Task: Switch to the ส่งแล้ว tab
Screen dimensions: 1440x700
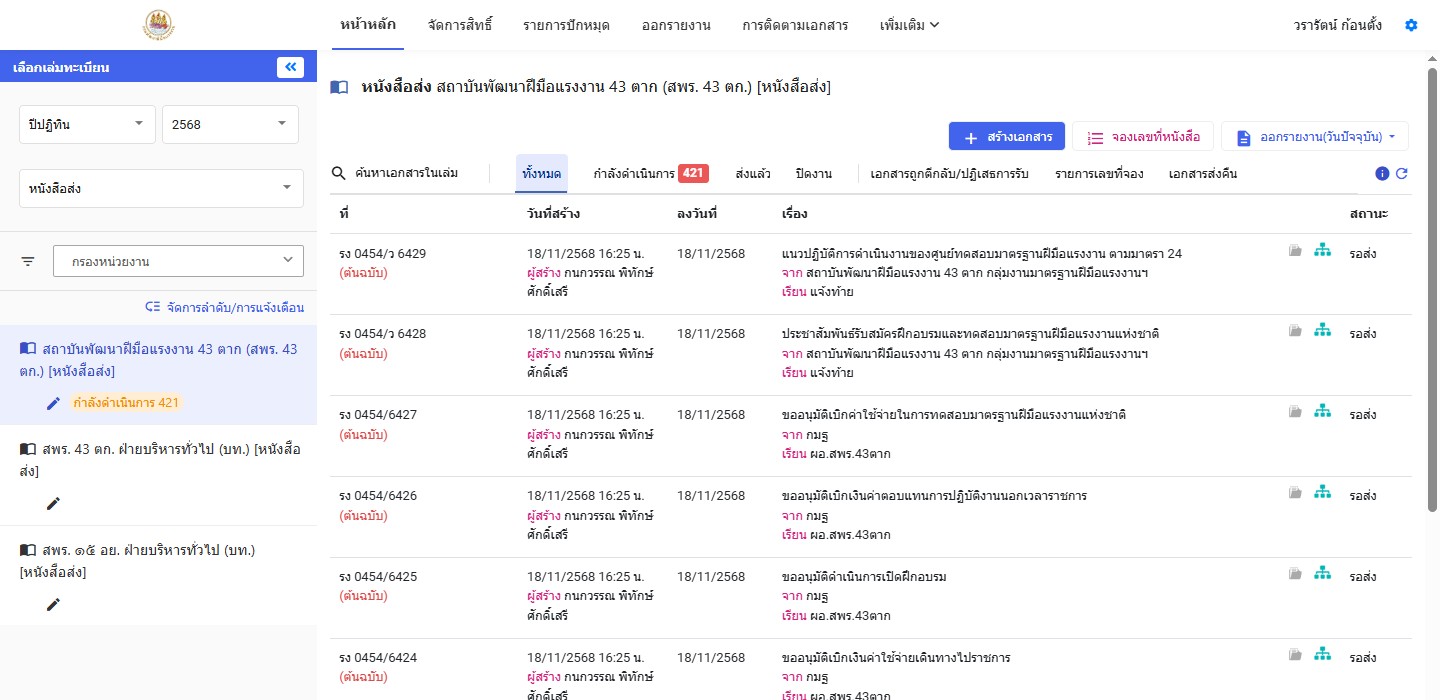Action: click(x=752, y=173)
